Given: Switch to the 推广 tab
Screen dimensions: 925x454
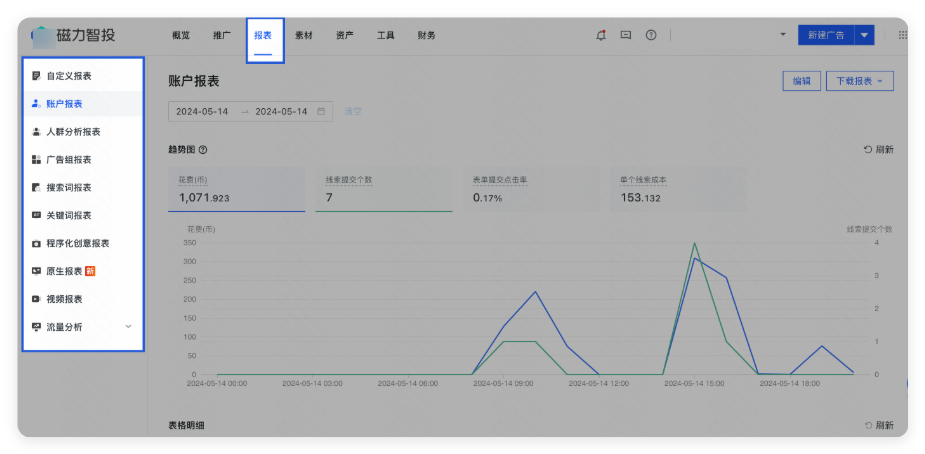Looking at the screenshot, I should pos(222,35).
